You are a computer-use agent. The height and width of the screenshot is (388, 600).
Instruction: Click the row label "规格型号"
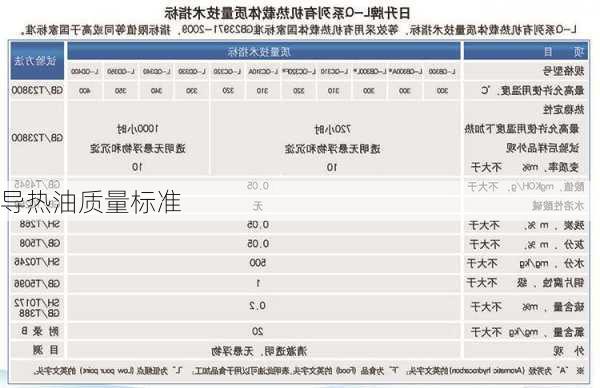point(564,71)
